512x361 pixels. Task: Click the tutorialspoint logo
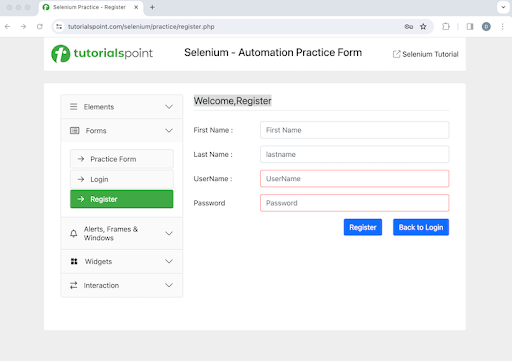pos(102,53)
